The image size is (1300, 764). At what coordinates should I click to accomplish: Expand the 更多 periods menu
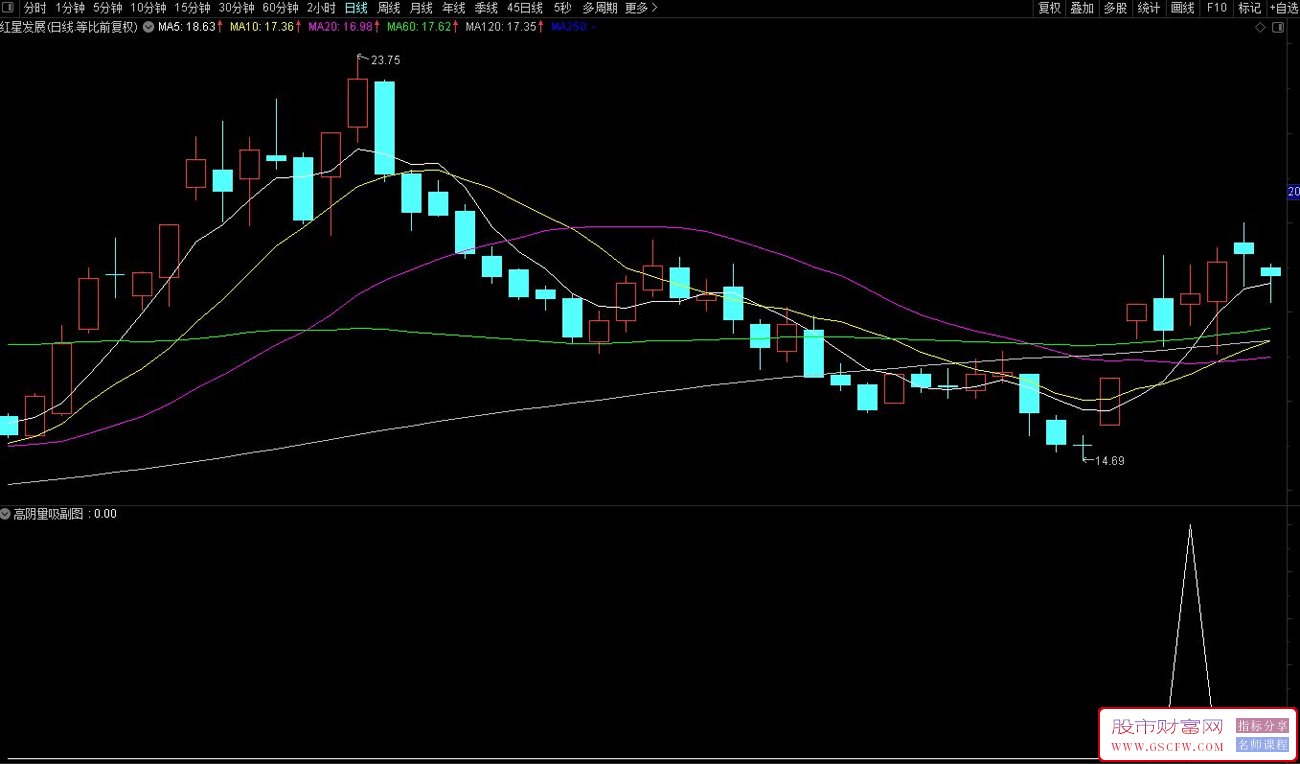[x=641, y=8]
